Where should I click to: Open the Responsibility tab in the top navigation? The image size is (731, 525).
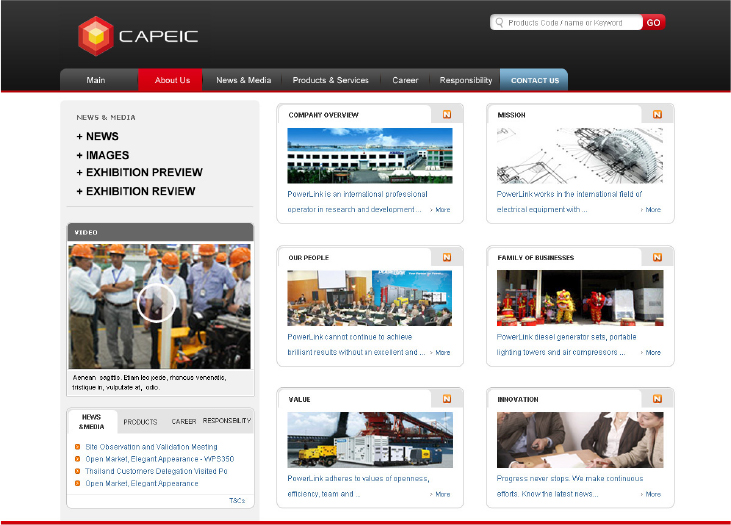pos(465,80)
